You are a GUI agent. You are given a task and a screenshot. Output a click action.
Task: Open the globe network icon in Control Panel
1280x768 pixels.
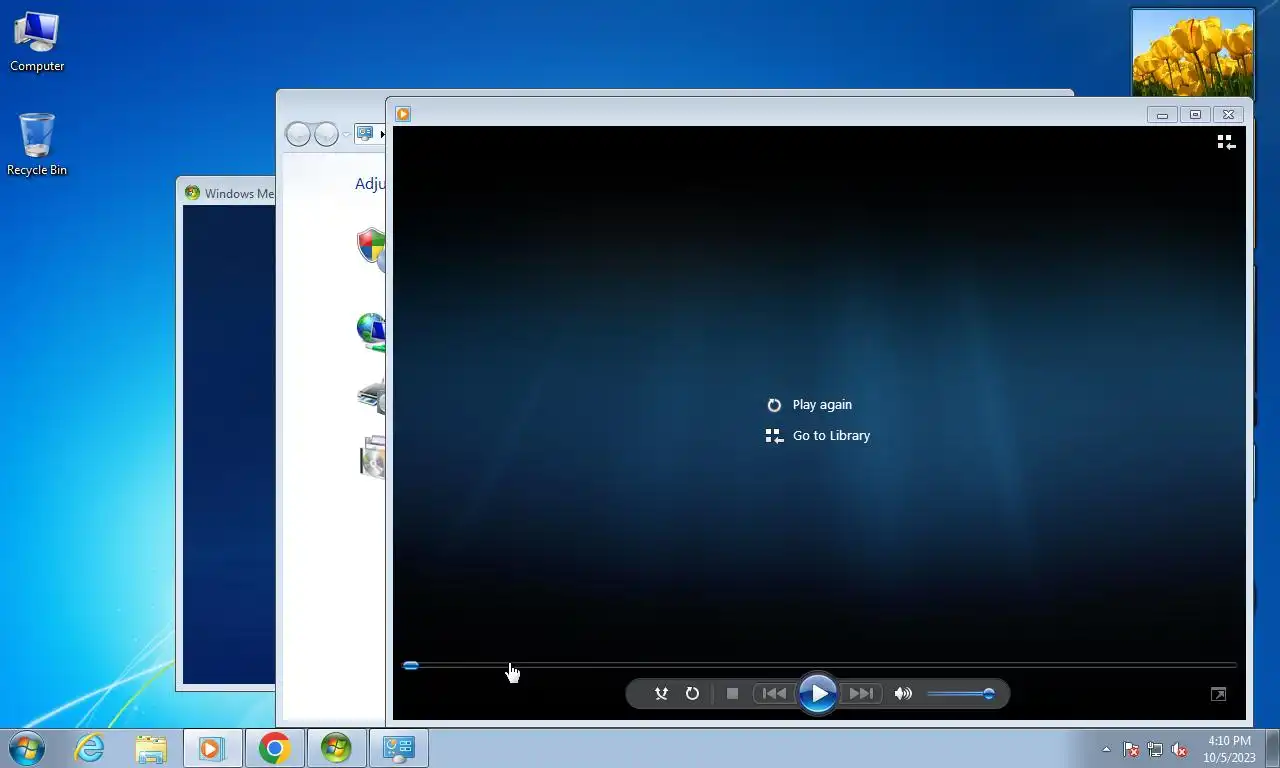coord(371,331)
